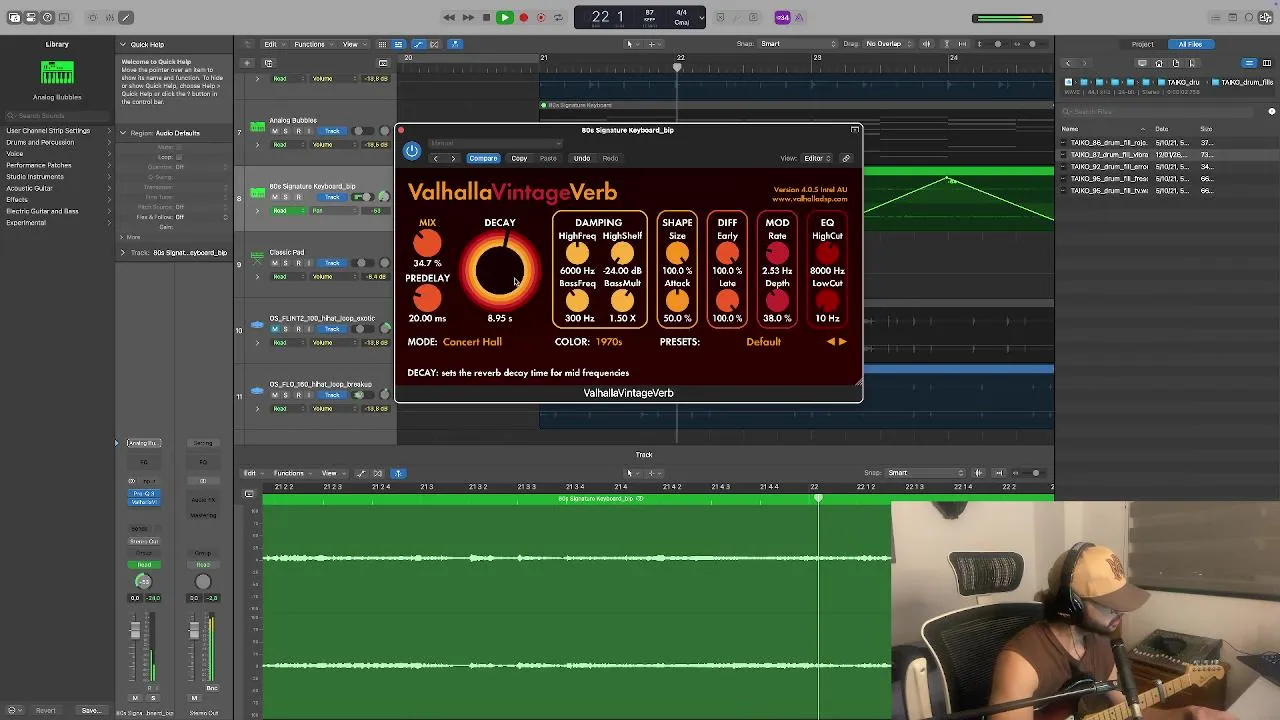Click the MIX knob in ValhallaVintageVerb
The height and width of the screenshot is (720, 1280).
427,243
